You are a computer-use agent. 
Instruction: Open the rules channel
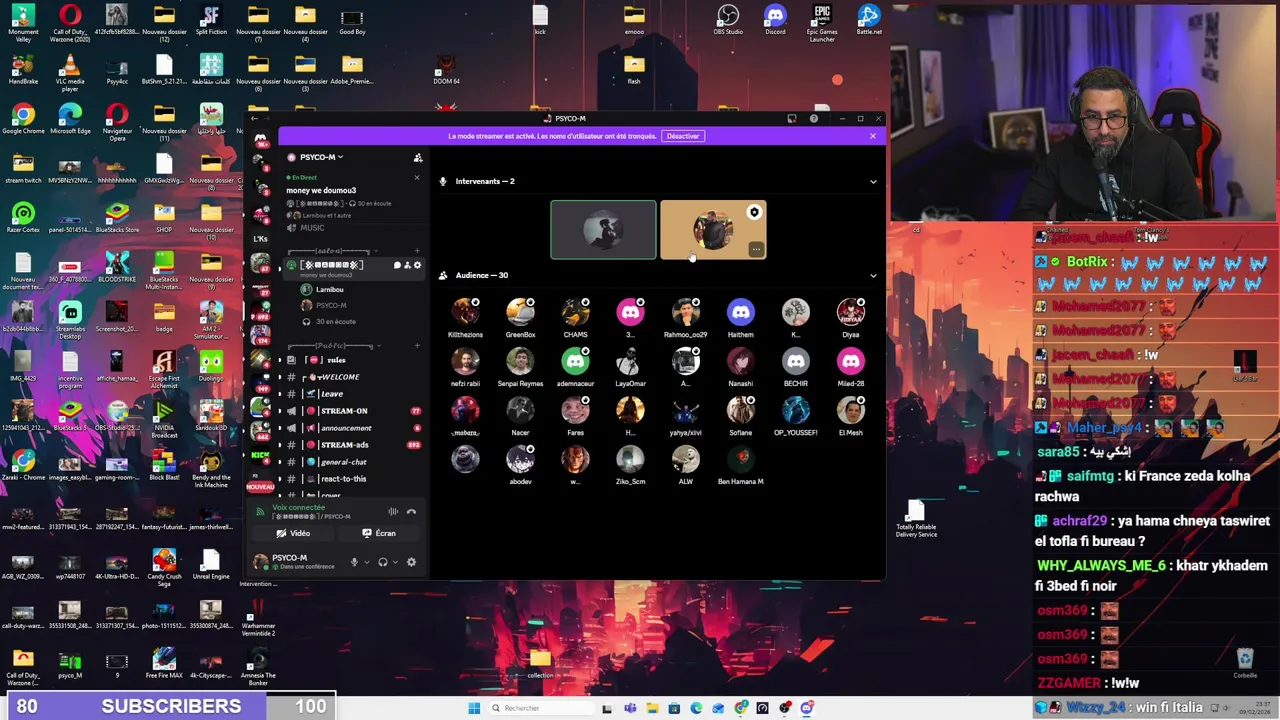[x=353, y=360]
